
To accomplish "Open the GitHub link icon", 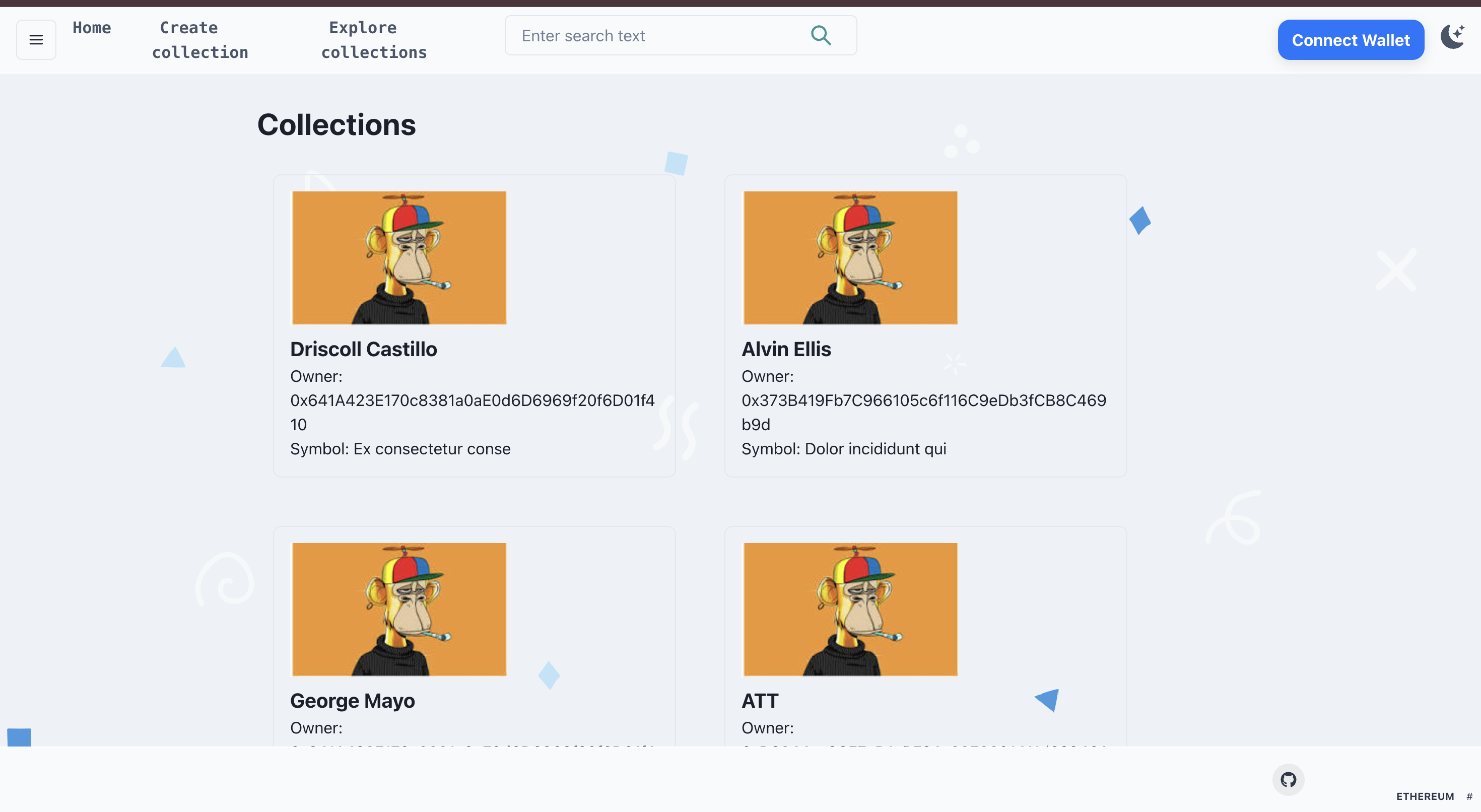I will 1288,780.
